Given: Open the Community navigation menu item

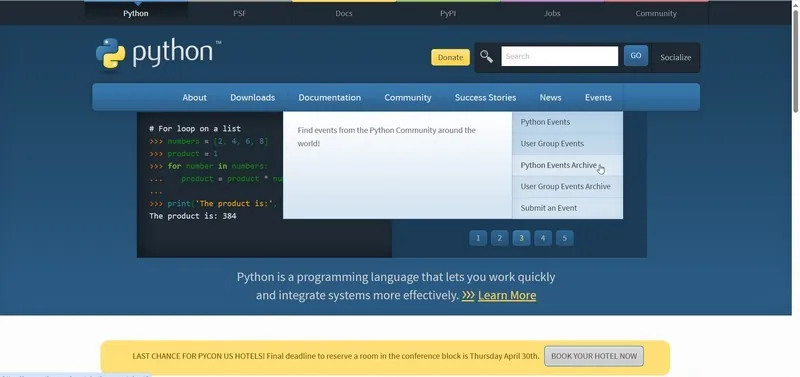Looking at the screenshot, I should [408, 97].
